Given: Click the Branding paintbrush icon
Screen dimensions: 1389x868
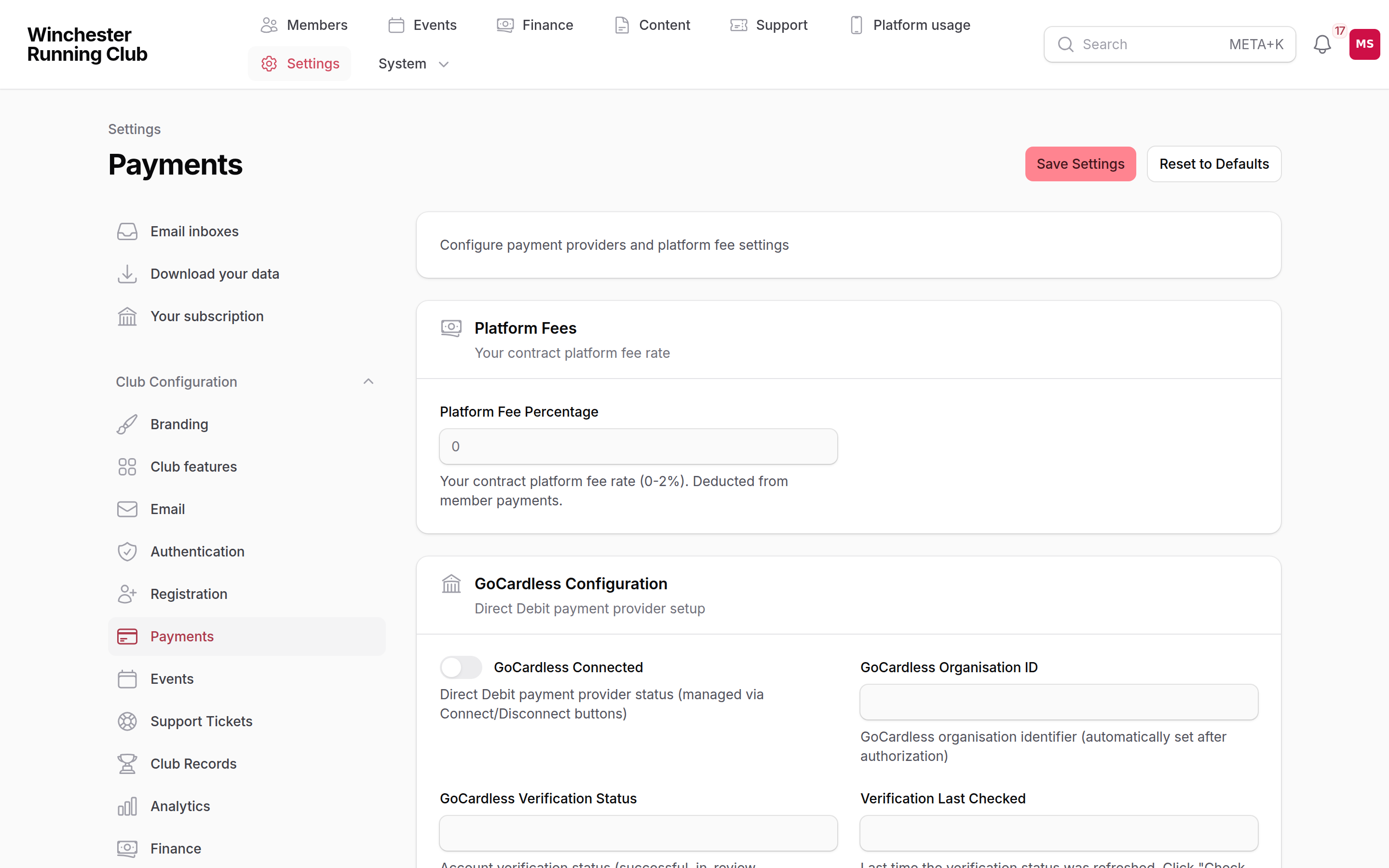Looking at the screenshot, I should point(127,424).
